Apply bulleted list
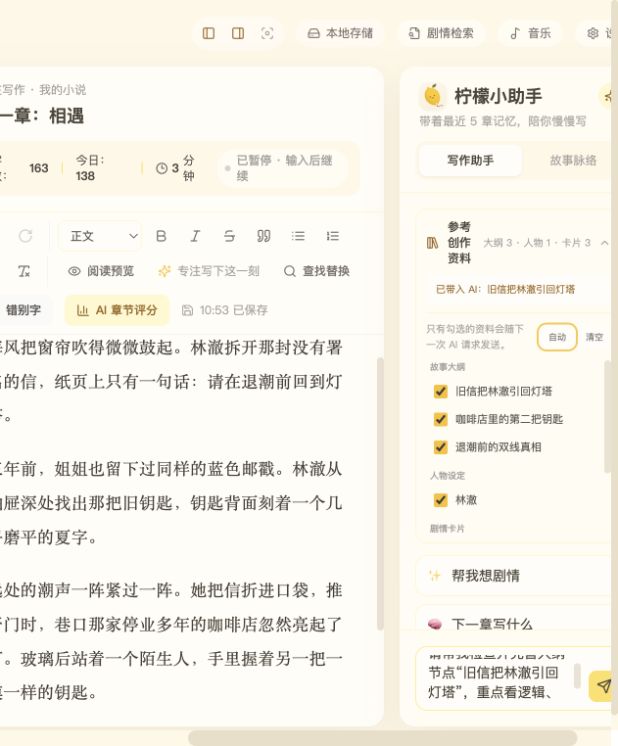The width and height of the screenshot is (618, 746). (x=298, y=236)
